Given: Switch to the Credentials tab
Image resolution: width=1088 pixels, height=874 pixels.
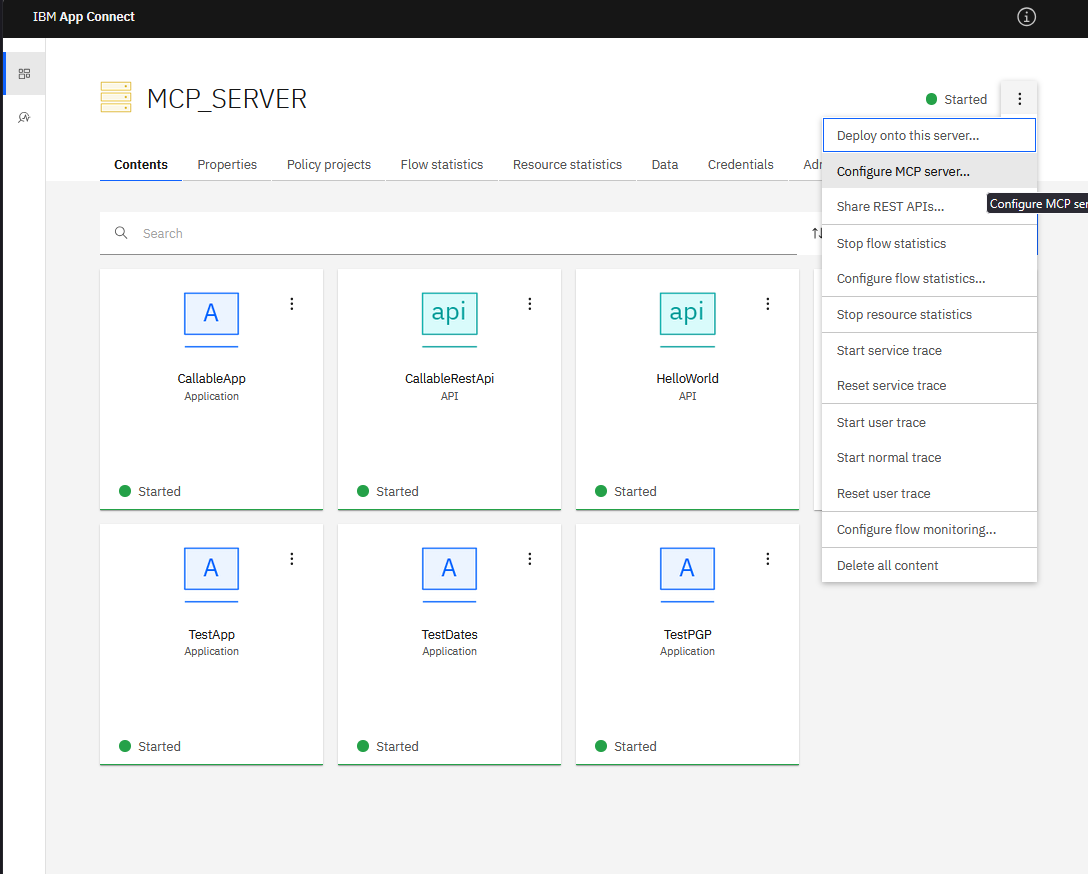Looking at the screenshot, I should (x=740, y=164).
